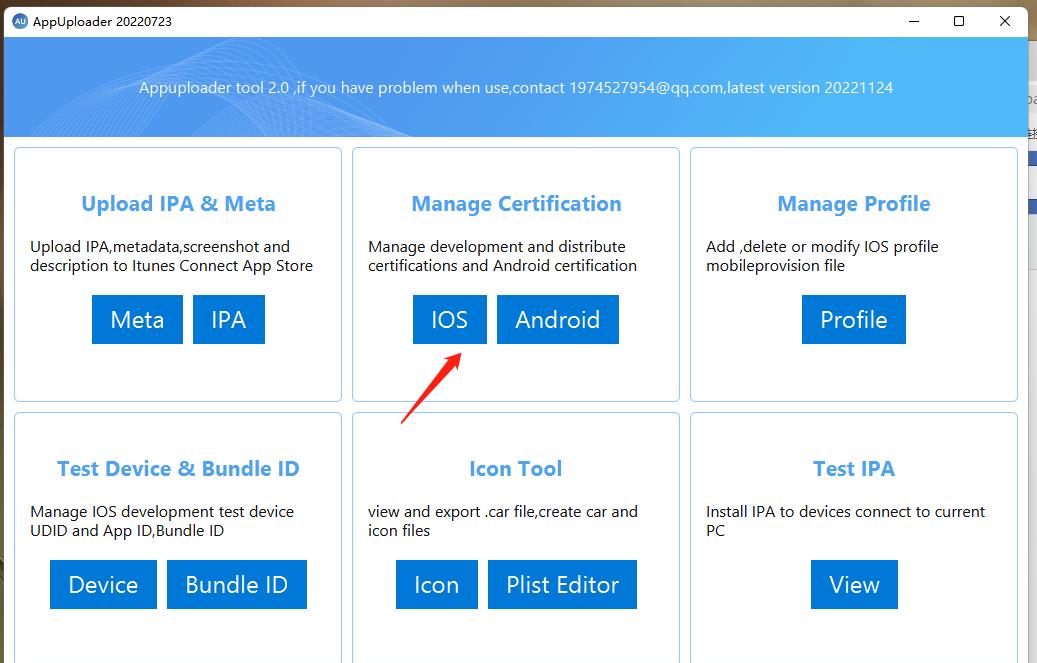Click Meta to upload app metadata
The width and height of the screenshot is (1037, 663).
(x=137, y=319)
